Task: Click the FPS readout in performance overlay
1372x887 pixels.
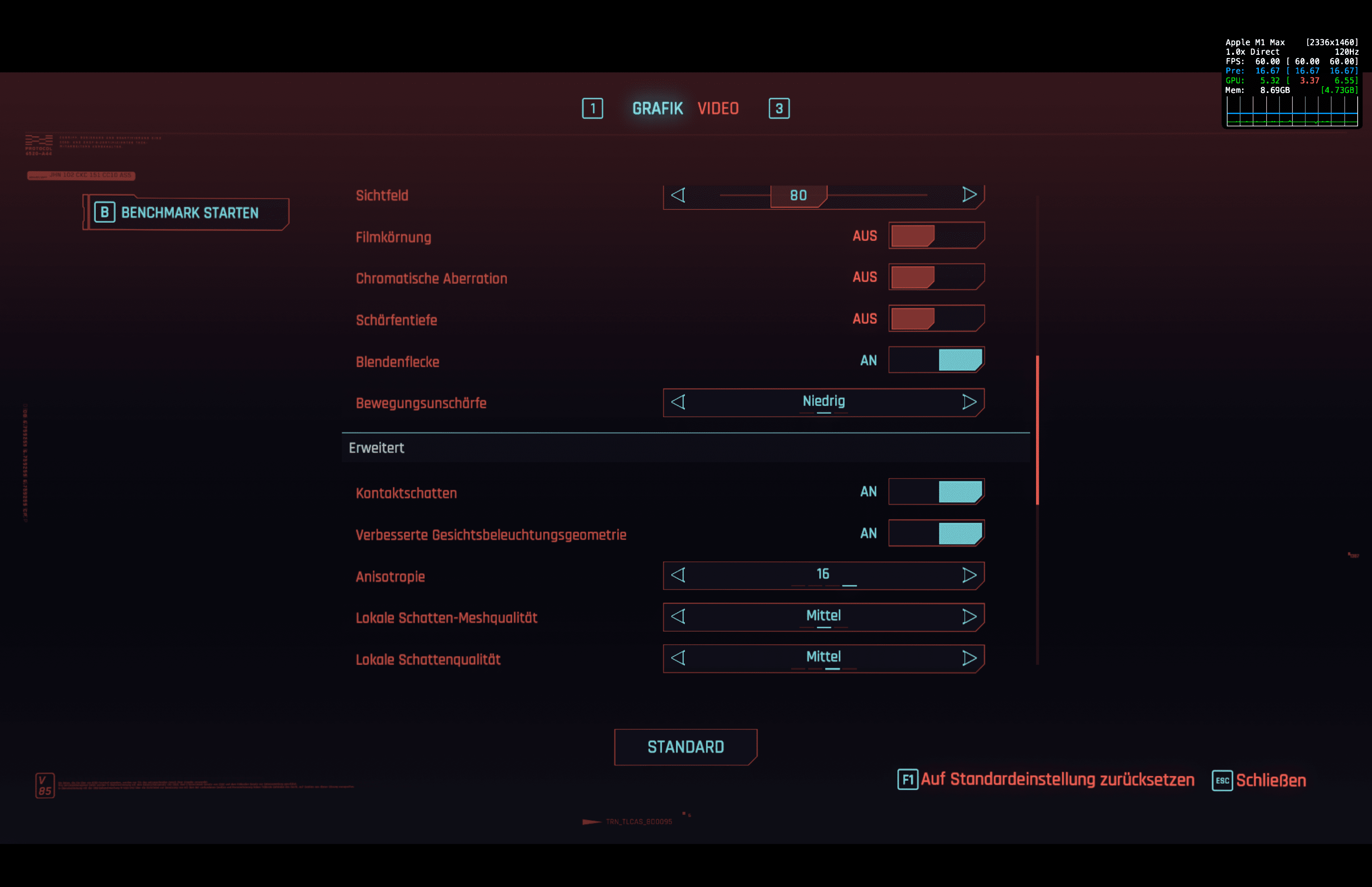Action: pyautogui.click(x=1291, y=62)
